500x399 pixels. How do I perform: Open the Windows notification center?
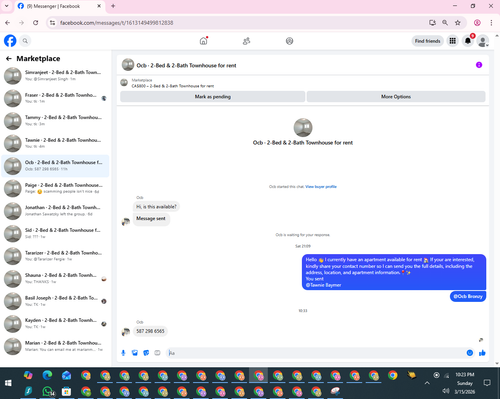pyautogui.click(x=487, y=383)
